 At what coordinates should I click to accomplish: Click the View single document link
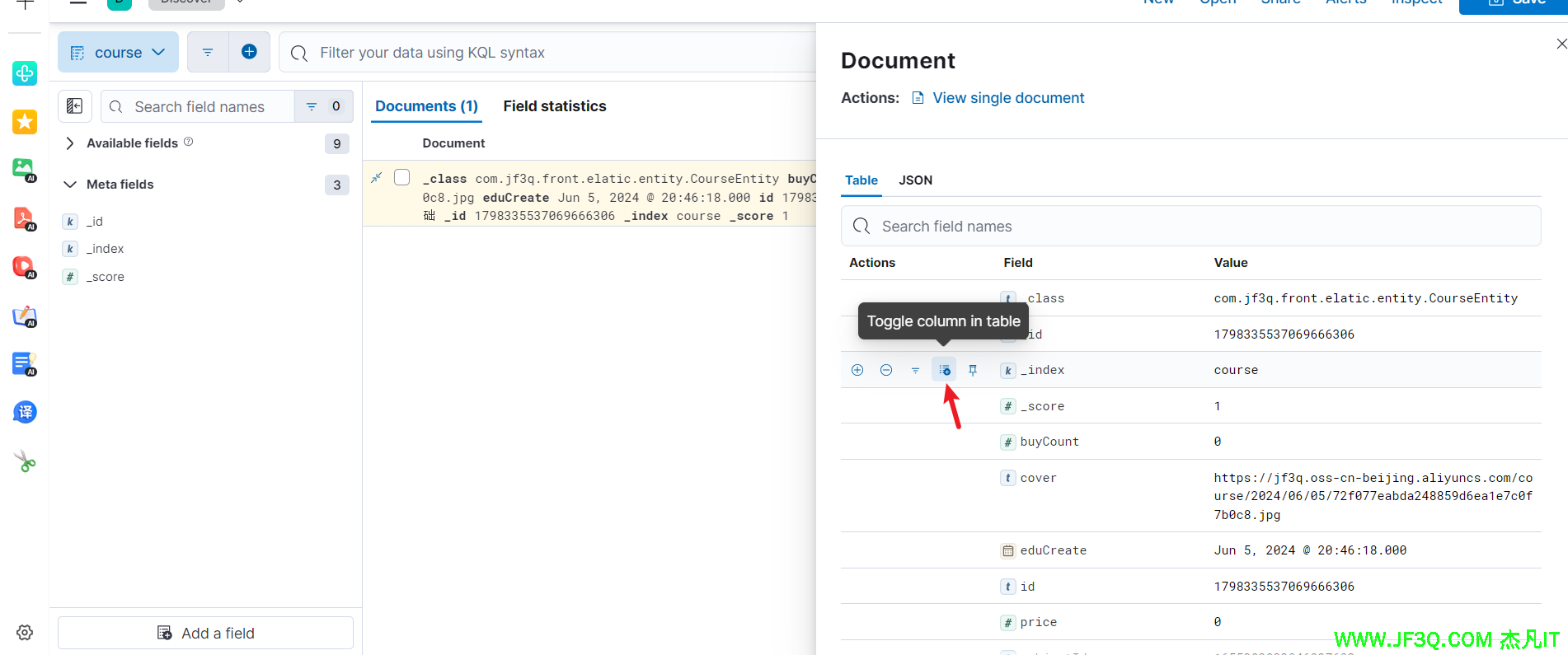[1007, 98]
